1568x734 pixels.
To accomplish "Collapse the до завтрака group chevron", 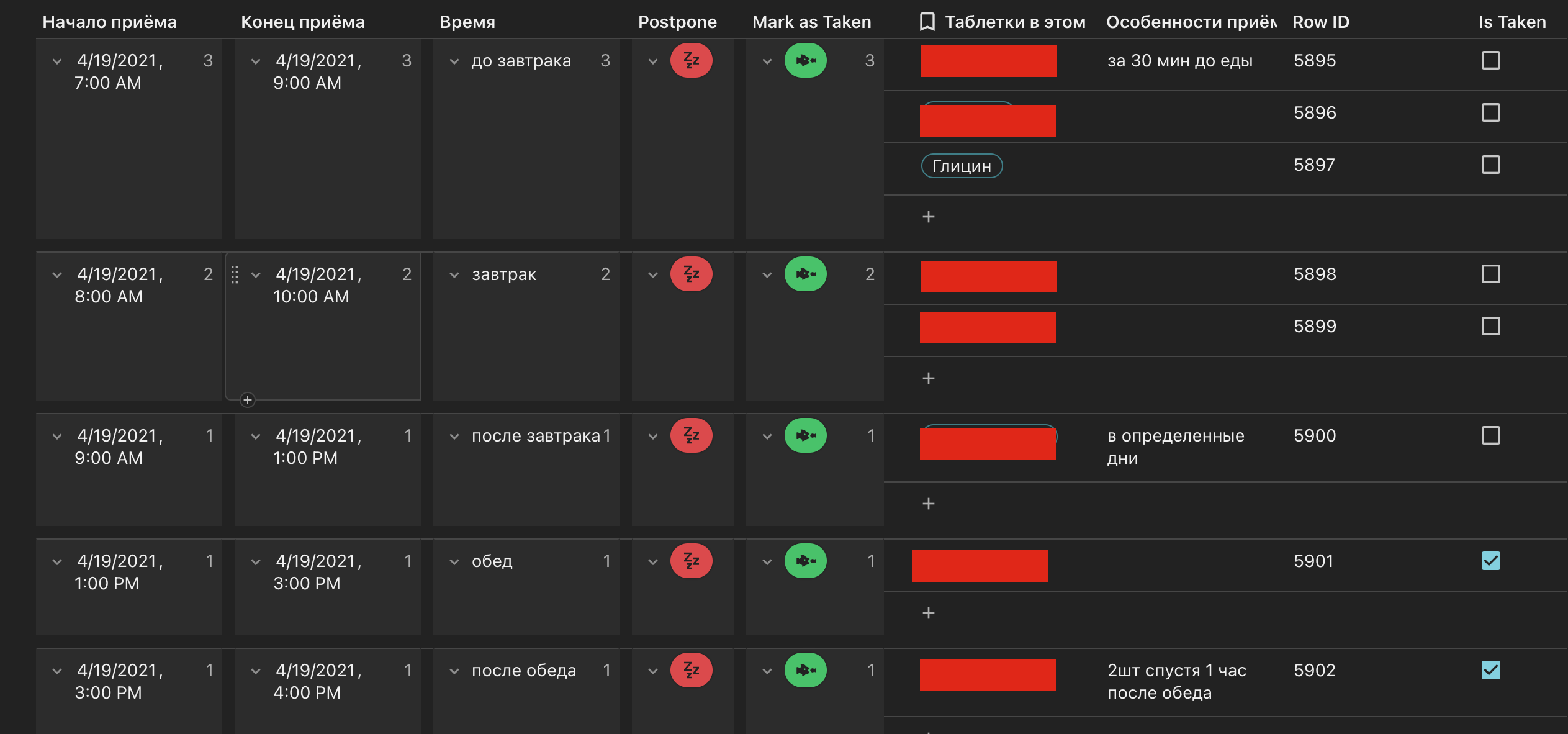I will coord(454,61).
